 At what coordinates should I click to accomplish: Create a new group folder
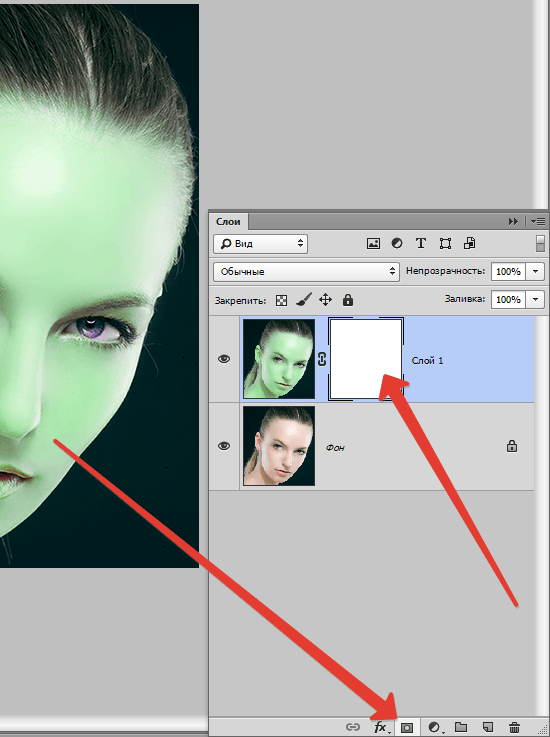click(461, 727)
